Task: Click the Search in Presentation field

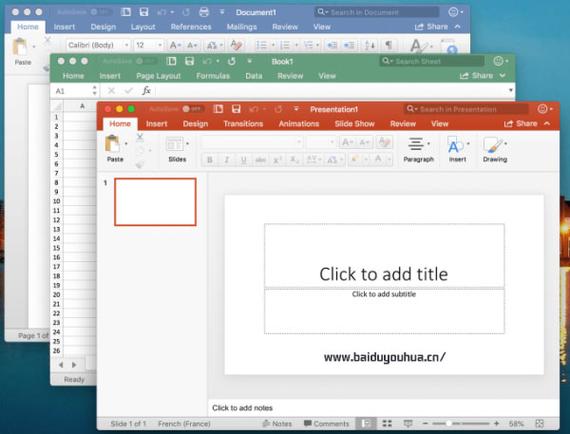Action: [x=466, y=109]
